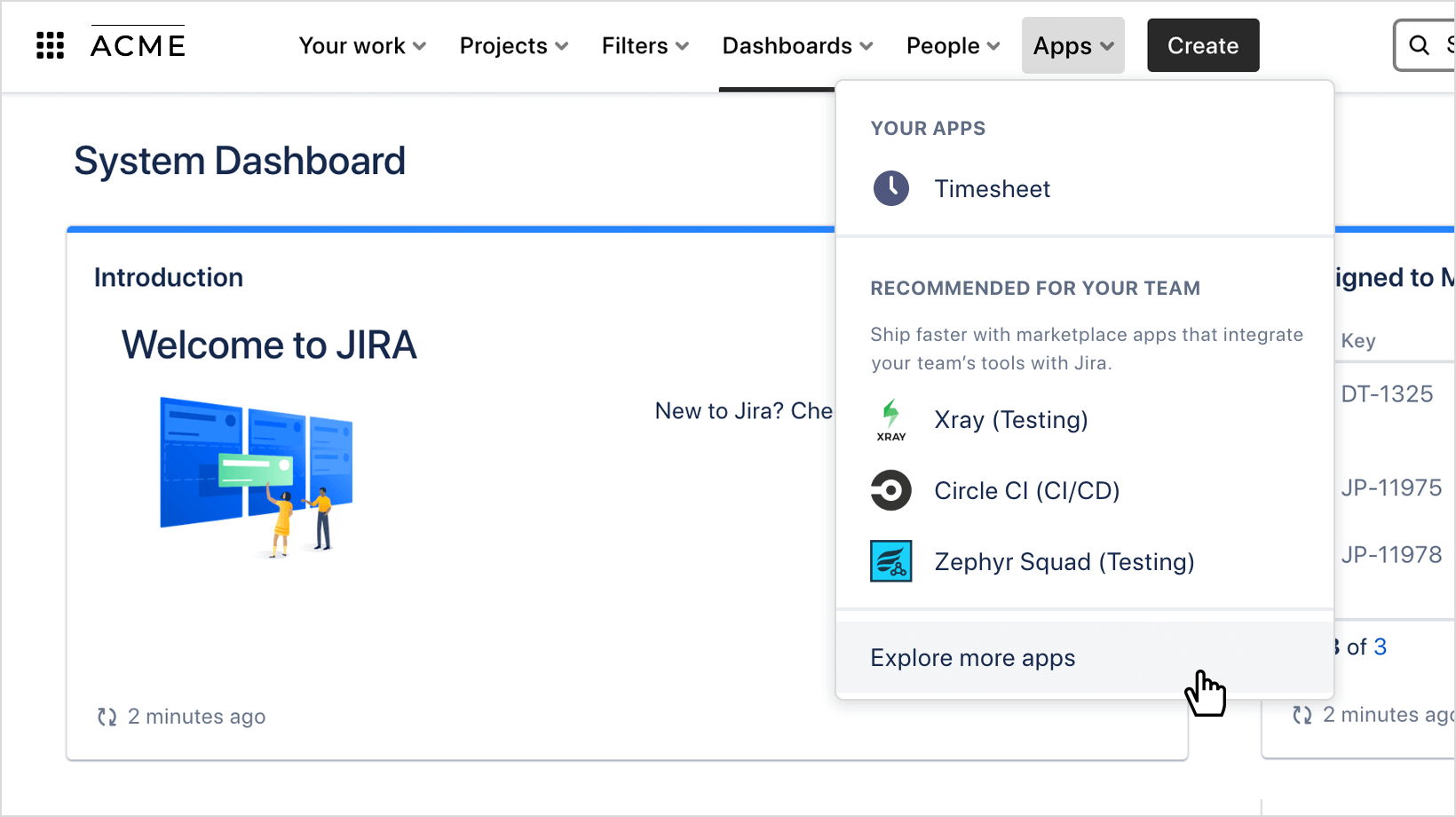
Task: Open the app switcher grid icon
Action: 50,45
